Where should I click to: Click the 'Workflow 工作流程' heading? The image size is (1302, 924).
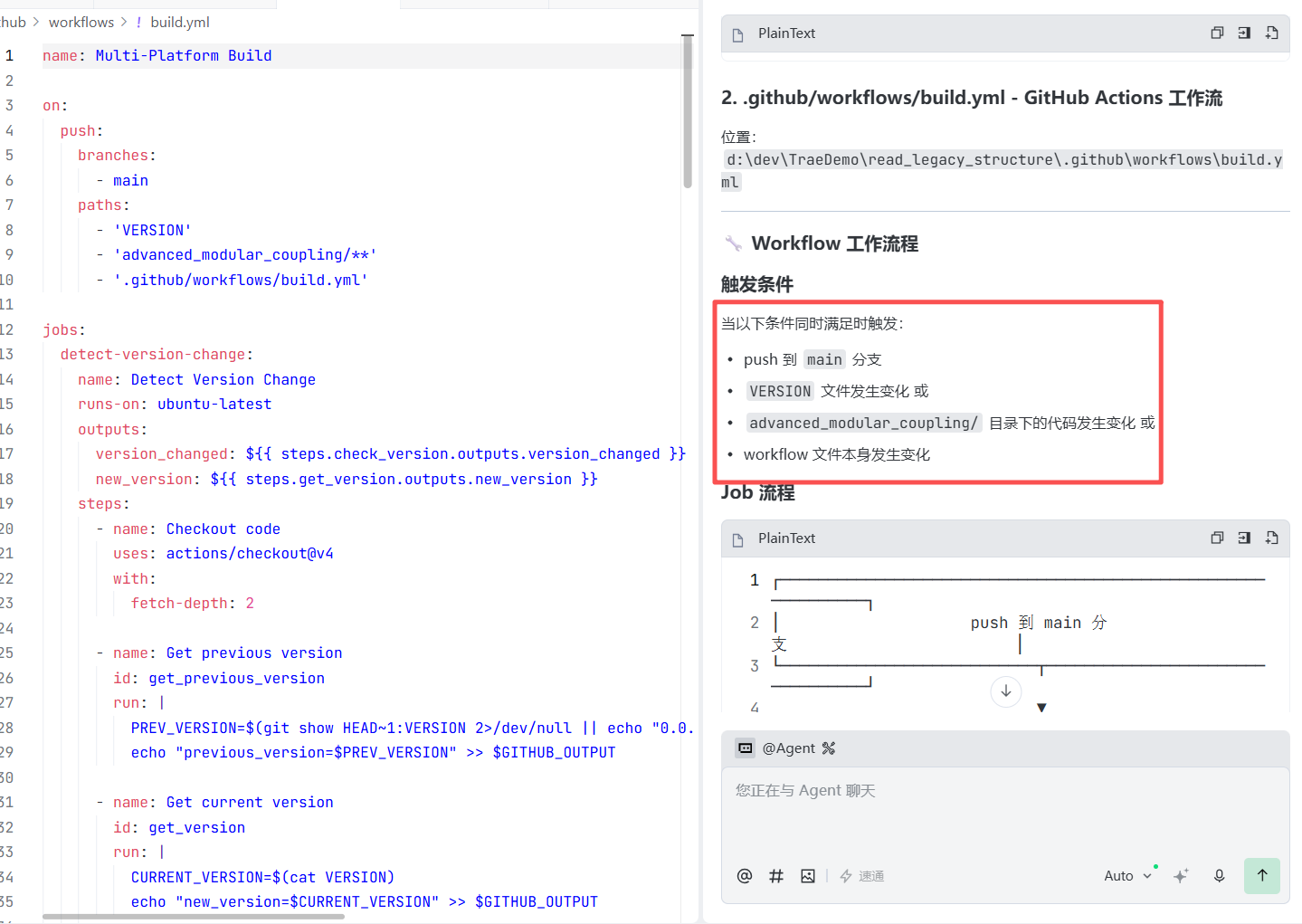(834, 243)
